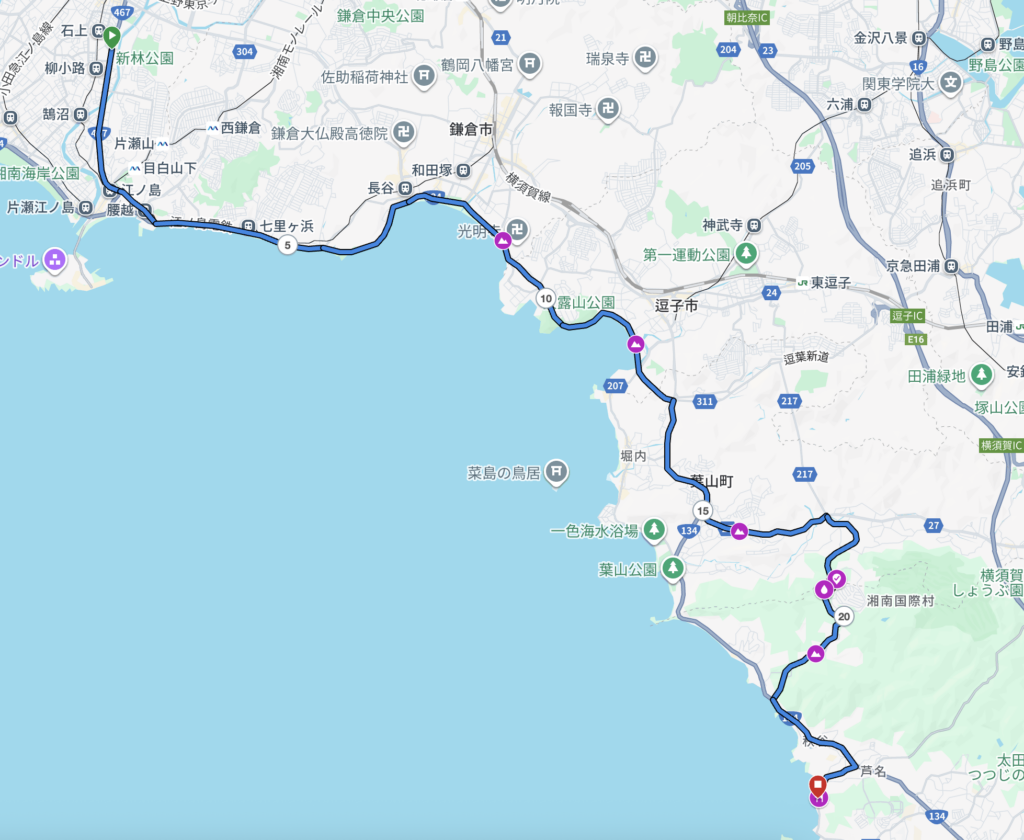Click the 第一運動公園 tree icon
This screenshot has width=1024, height=840.
pyautogui.click(x=746, y=253)
